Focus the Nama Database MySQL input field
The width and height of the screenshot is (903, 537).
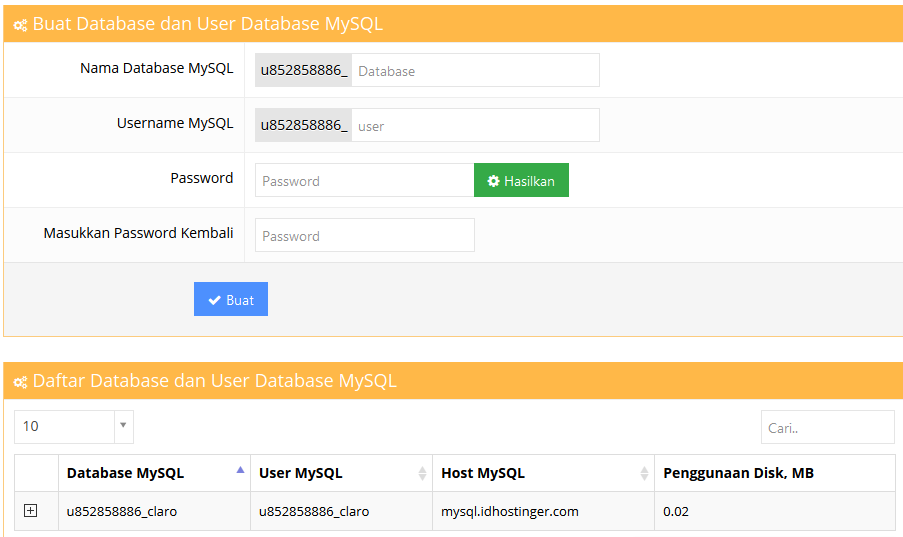[x=475, y=70]
